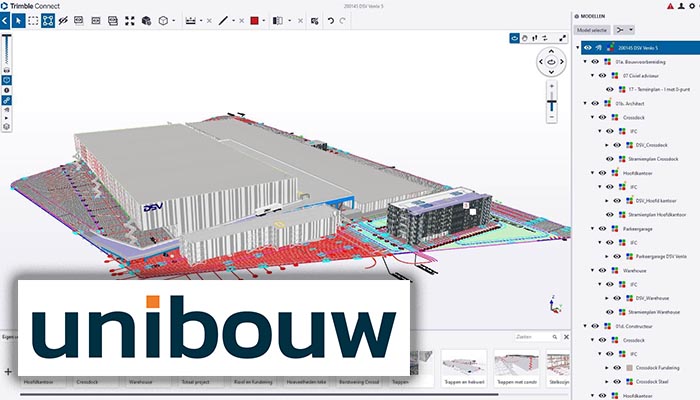Activate the dashed rectangle area select tool
Viewport: 700px width, 400px height.
[x=33, y=21]
